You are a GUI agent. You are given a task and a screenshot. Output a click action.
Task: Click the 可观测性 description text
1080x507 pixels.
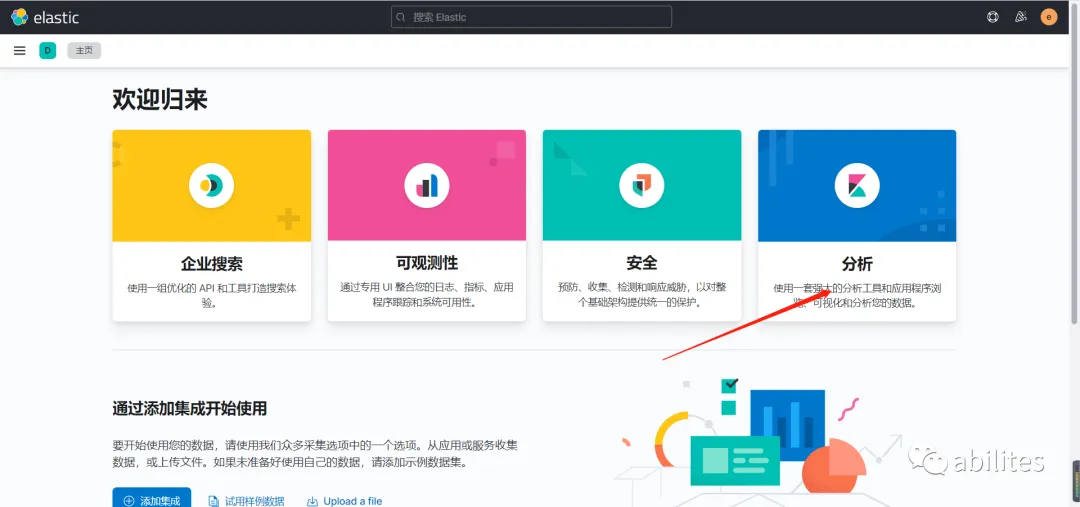coord(427,295)
